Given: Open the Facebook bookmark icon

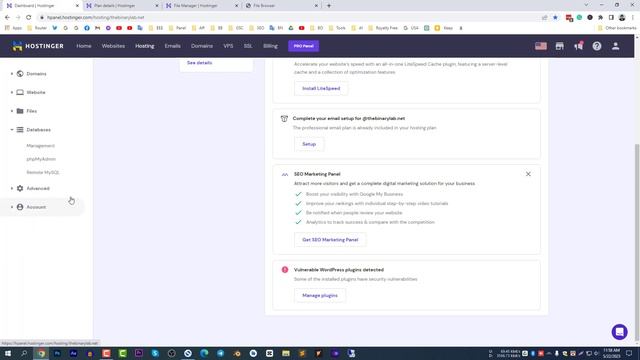Looking at the screenshot, I should pyautogui.click(x=87, y=28).
